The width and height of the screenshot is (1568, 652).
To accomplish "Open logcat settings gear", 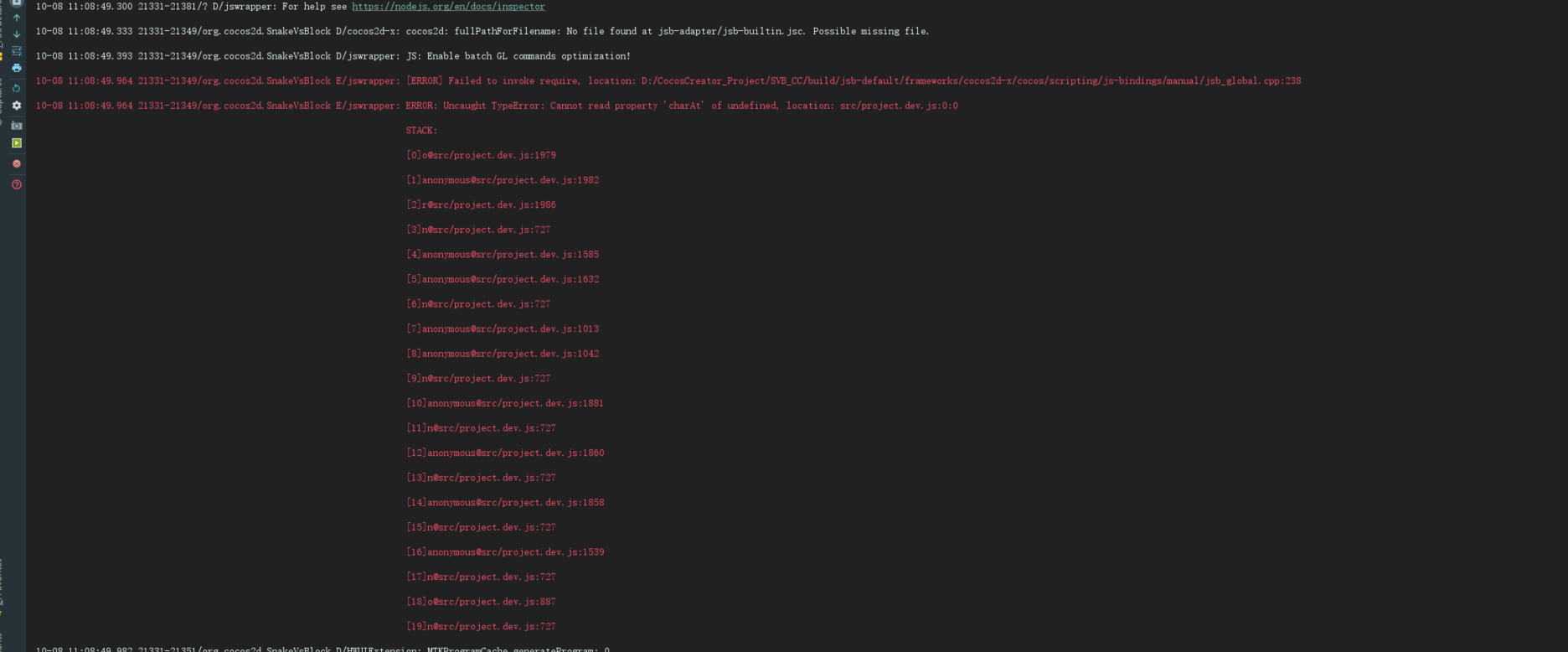I will click(x=17, y=106).
